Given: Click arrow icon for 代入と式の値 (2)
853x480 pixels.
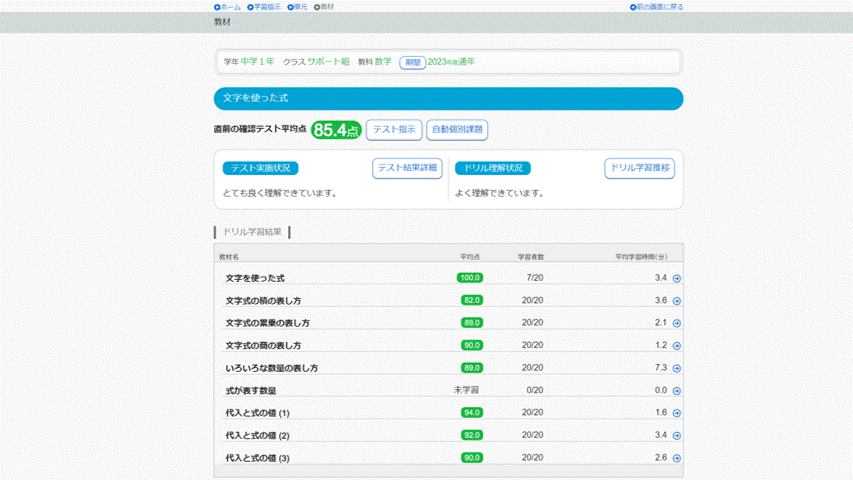Looking at the screenshot, I should 676,436.
